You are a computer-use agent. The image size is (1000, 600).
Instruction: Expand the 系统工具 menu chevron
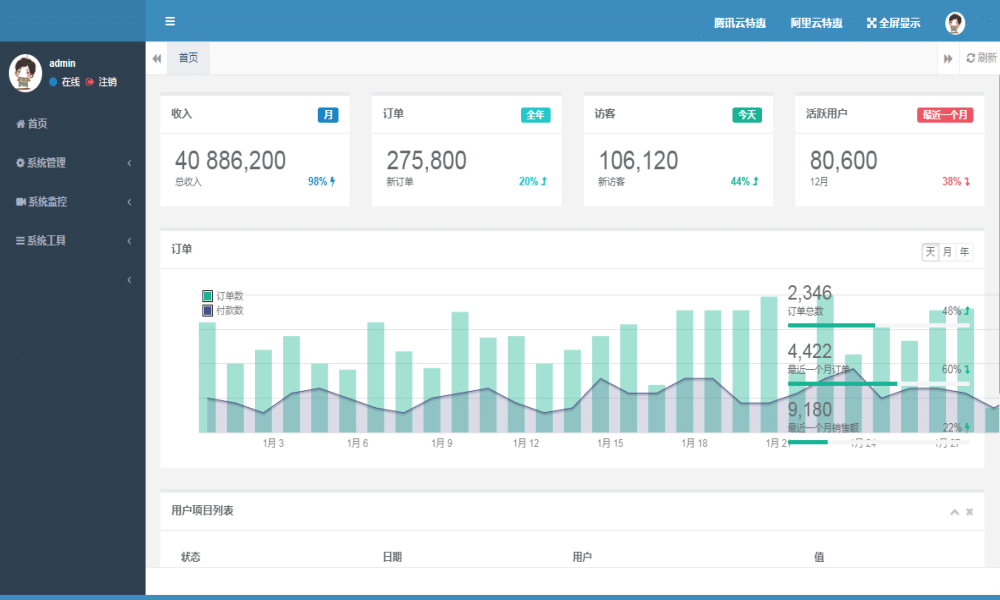pyautogui.click(x=129, y=241)
